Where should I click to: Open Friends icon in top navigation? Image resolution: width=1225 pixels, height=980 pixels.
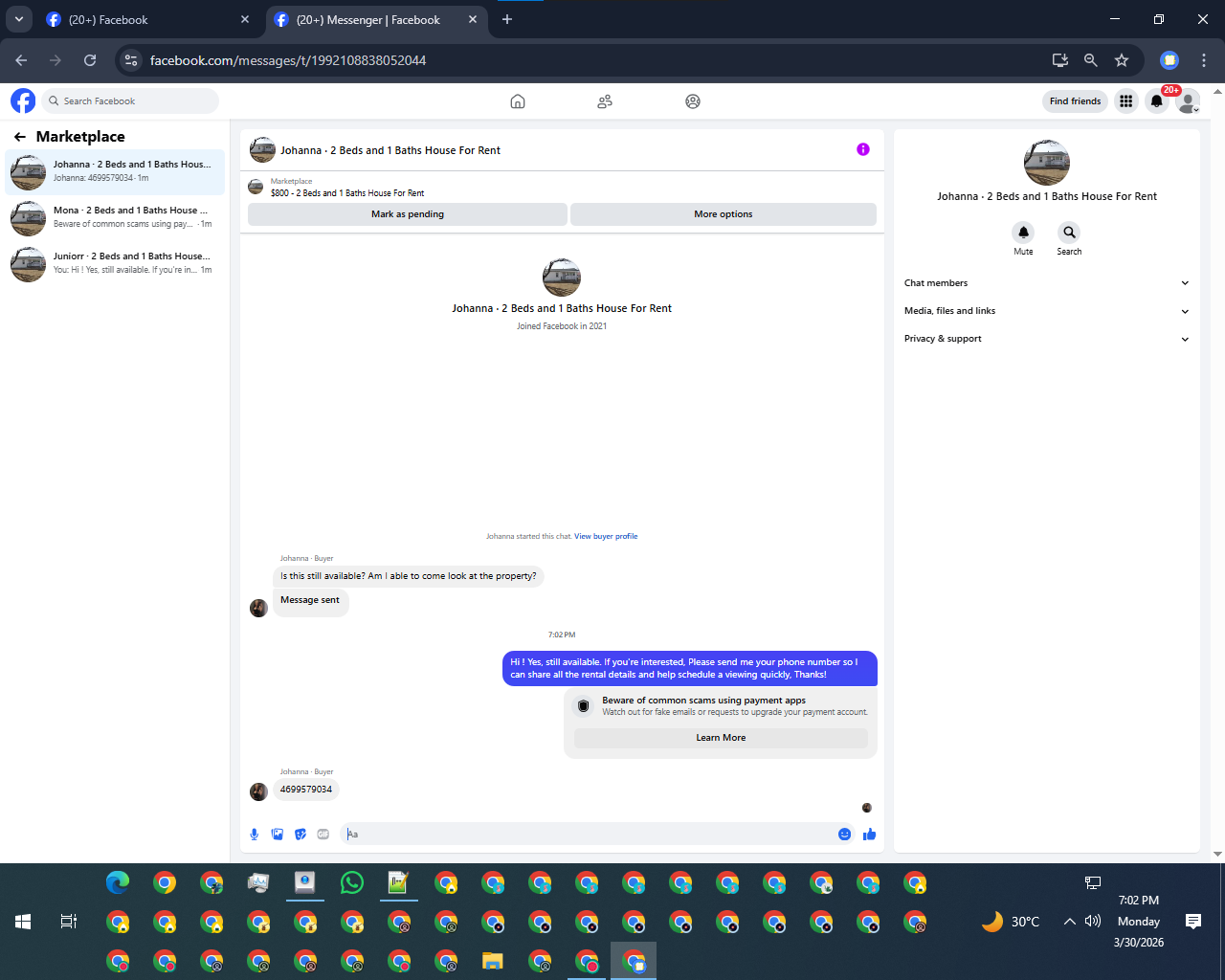click(x=605, y=101)
